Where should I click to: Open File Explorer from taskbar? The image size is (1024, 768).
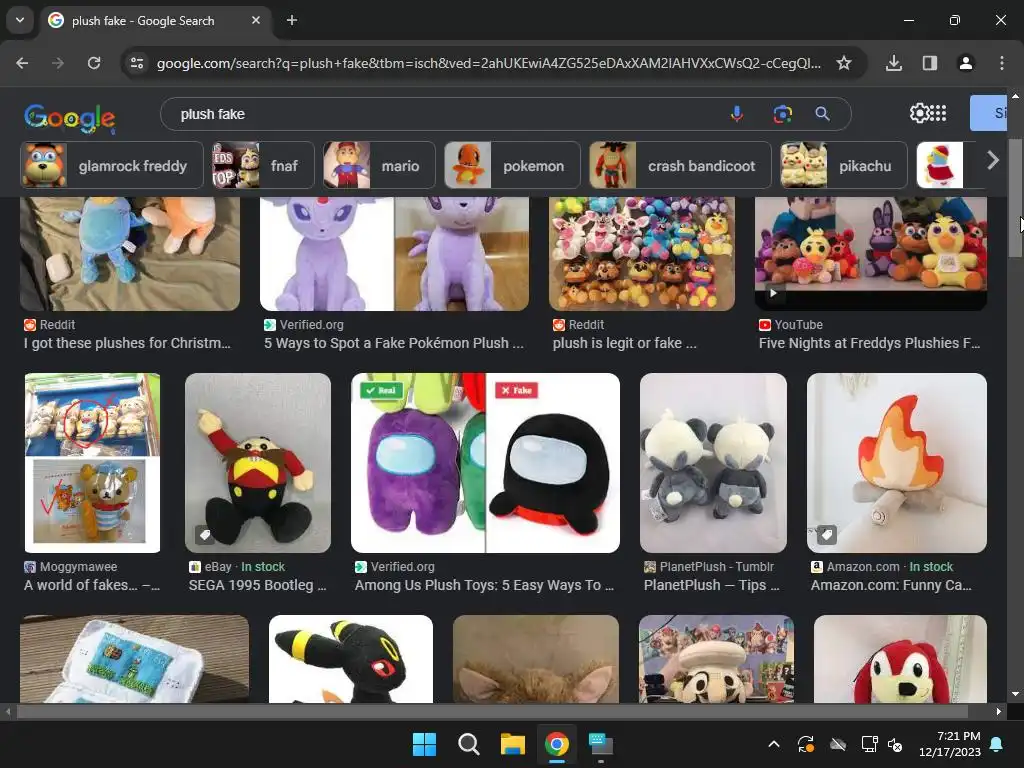[513, 744]
